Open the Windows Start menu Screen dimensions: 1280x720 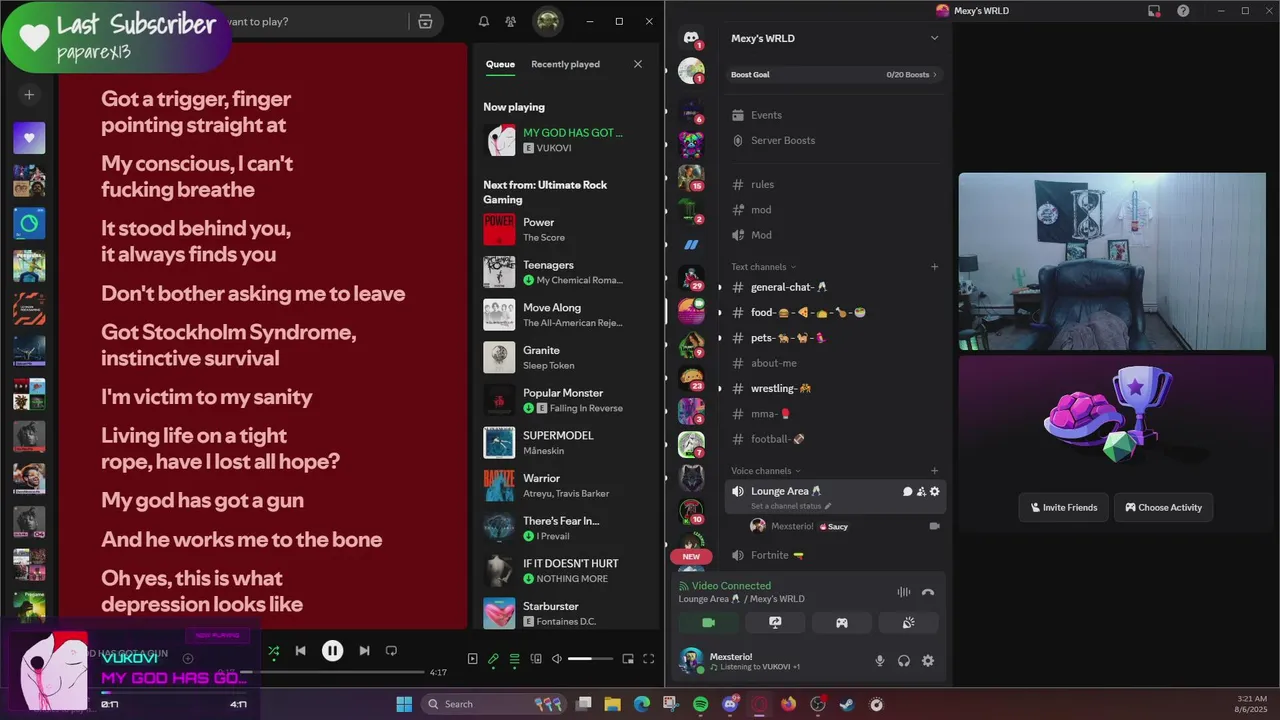(x=404, y=704)
